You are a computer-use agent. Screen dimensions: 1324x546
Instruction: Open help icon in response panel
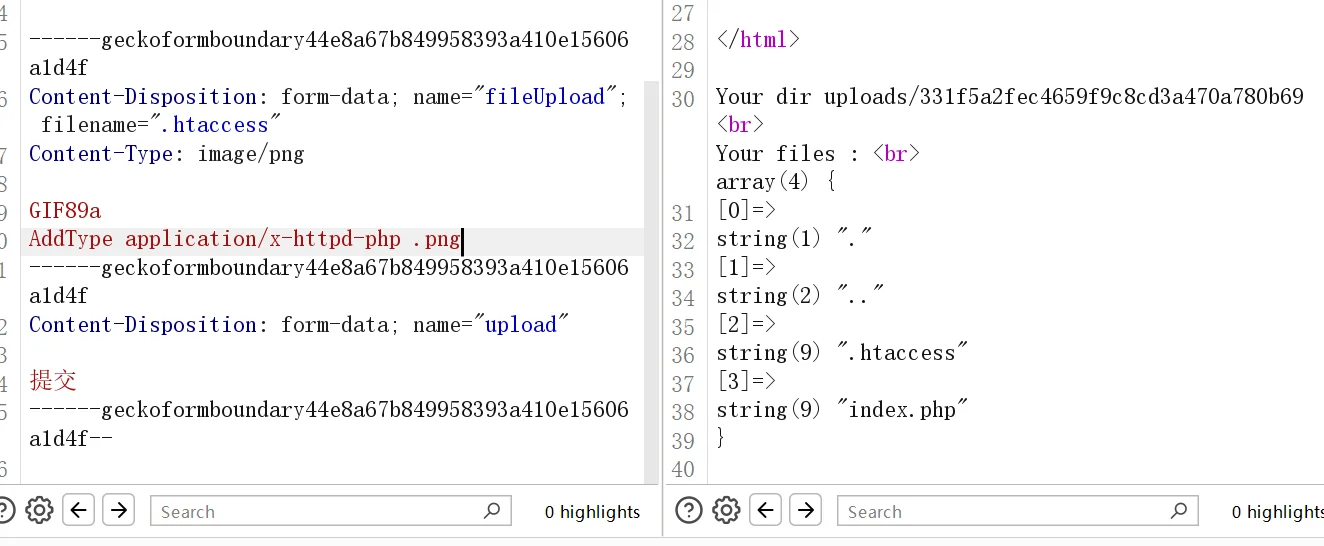[689, 510]
